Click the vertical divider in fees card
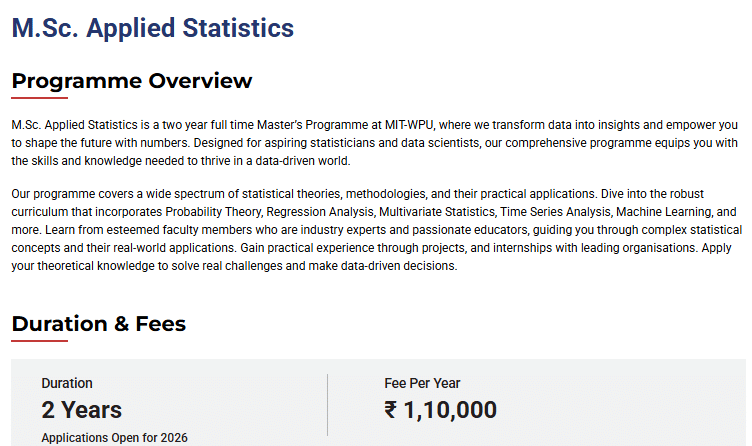The width and height of the screenshot is (752, 446). [327, 405]
